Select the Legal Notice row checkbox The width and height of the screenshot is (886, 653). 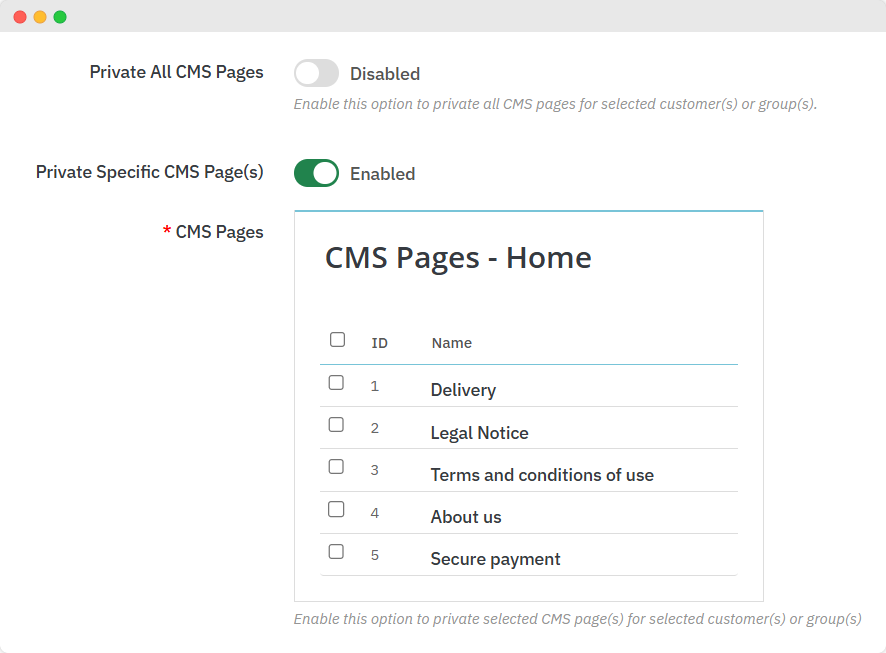(336, 425)
